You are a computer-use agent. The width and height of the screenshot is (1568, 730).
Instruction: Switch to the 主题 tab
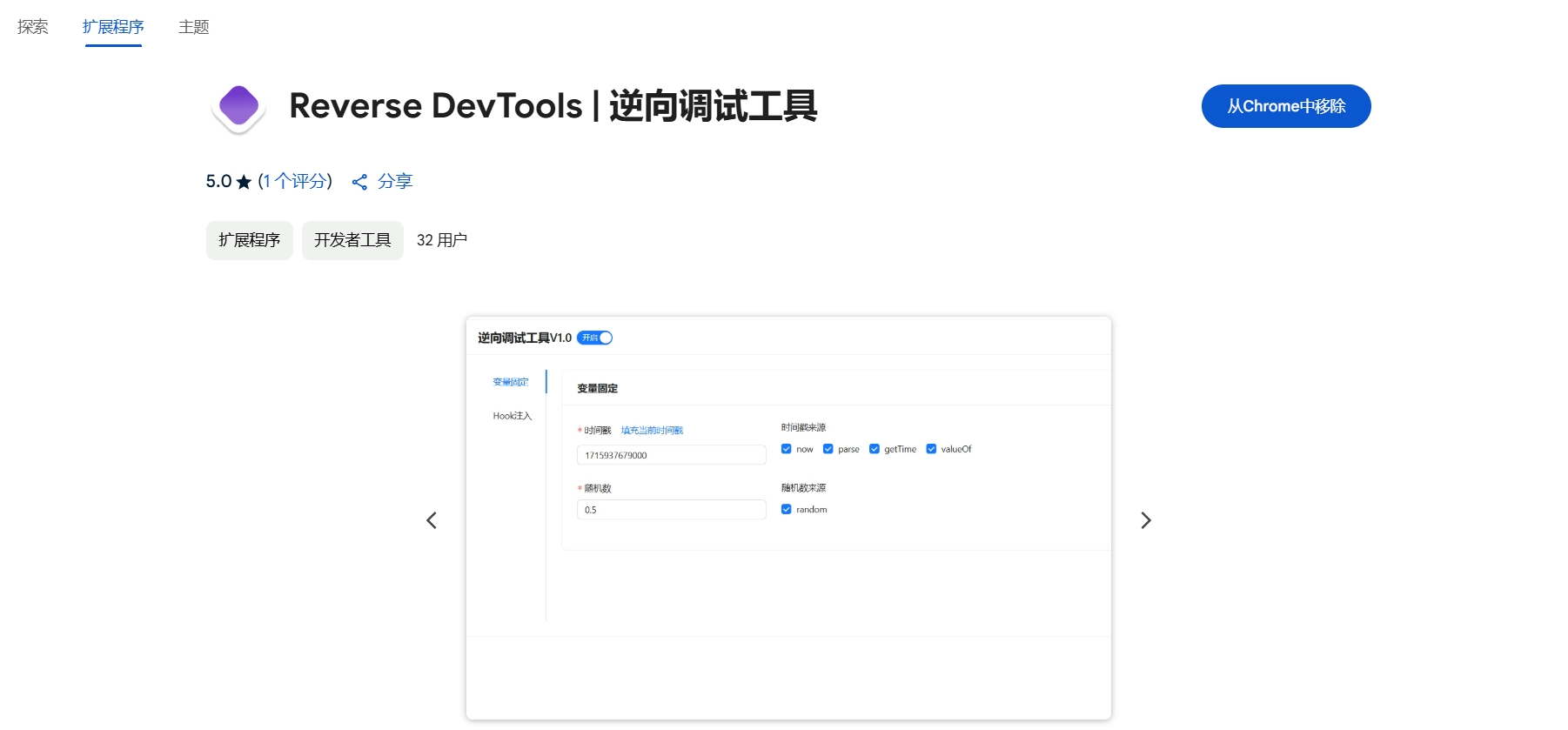[193, 27]
